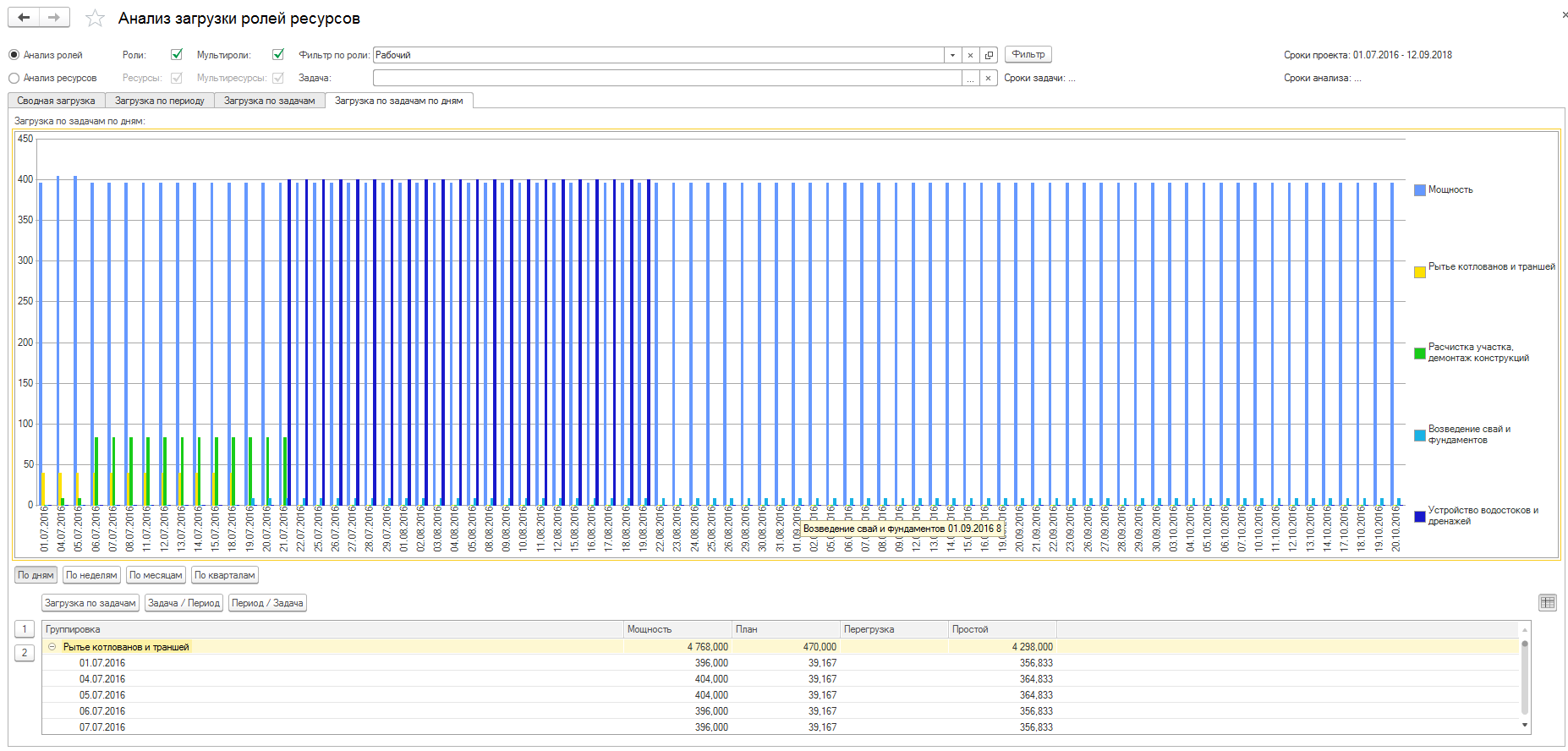Click the yellow Рытье котлованов legend swatch
The image size is (1568, 751).
(1420, 272)
